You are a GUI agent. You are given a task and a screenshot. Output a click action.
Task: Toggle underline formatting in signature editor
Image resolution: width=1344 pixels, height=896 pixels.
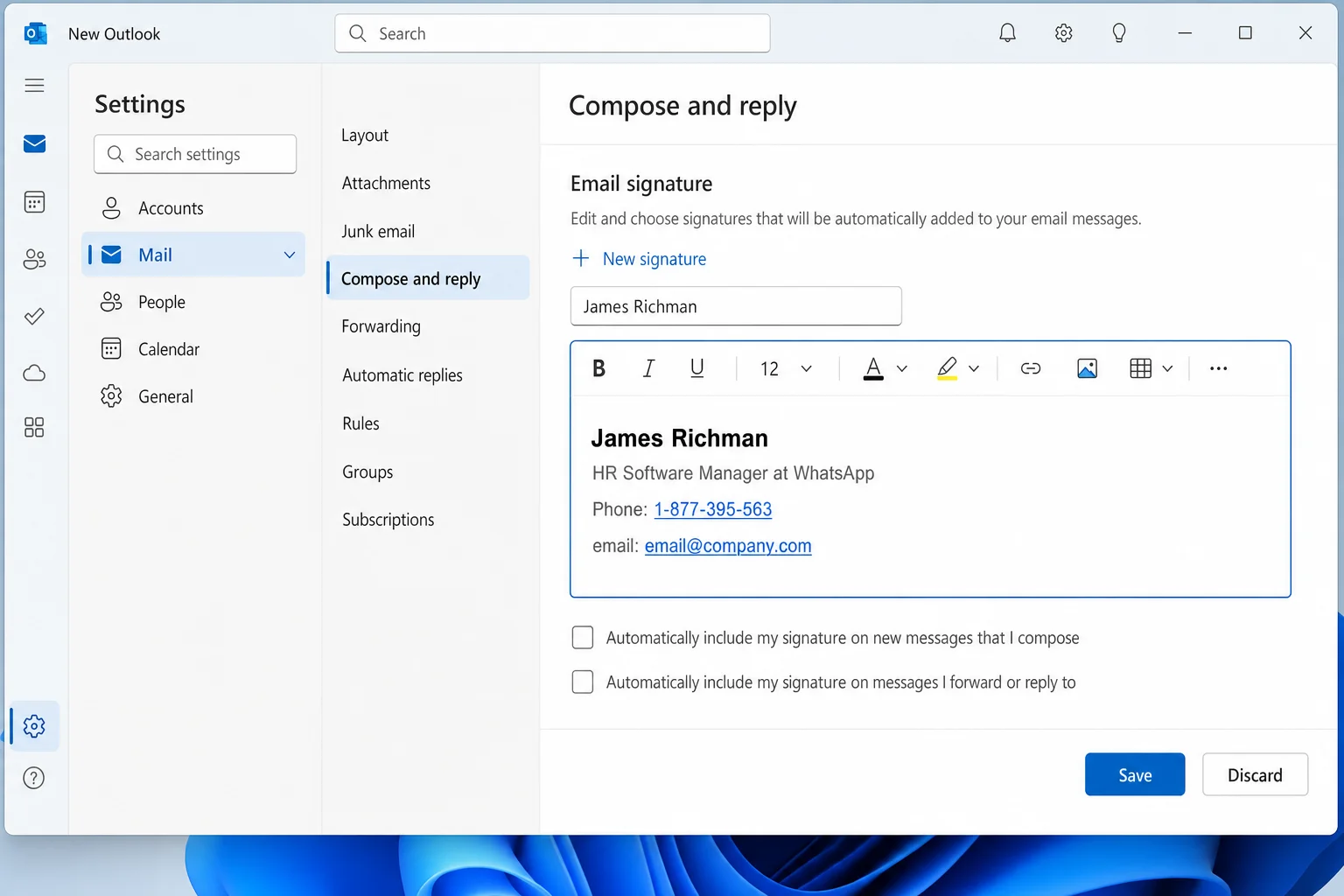697,368
